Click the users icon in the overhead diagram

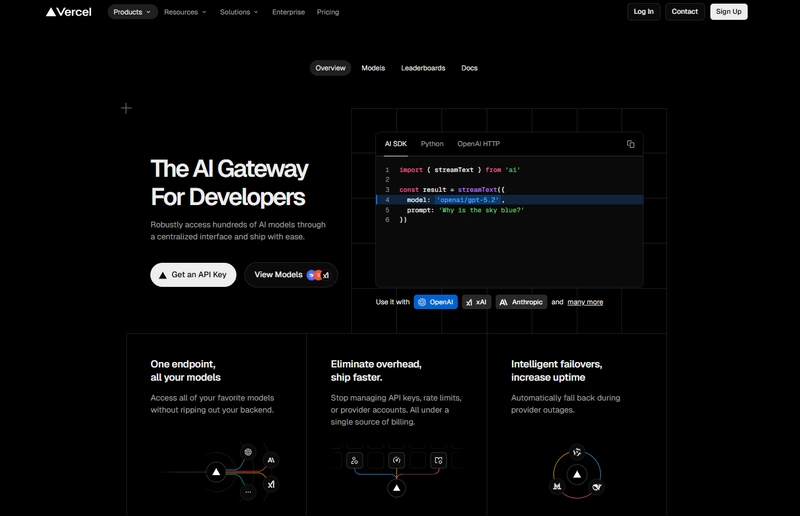[354, 460]
